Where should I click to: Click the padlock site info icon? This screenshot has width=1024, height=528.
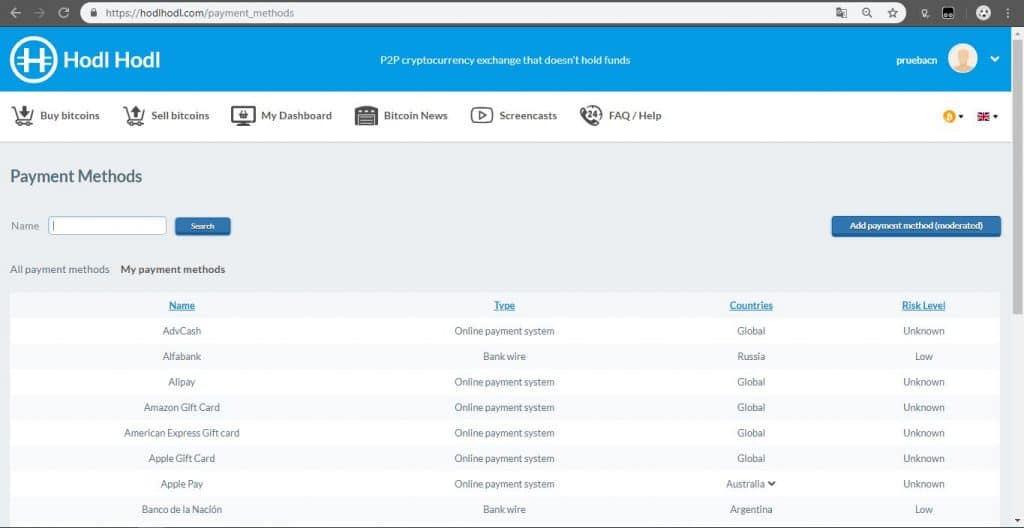pyautogui.click(x=93, y=12)
